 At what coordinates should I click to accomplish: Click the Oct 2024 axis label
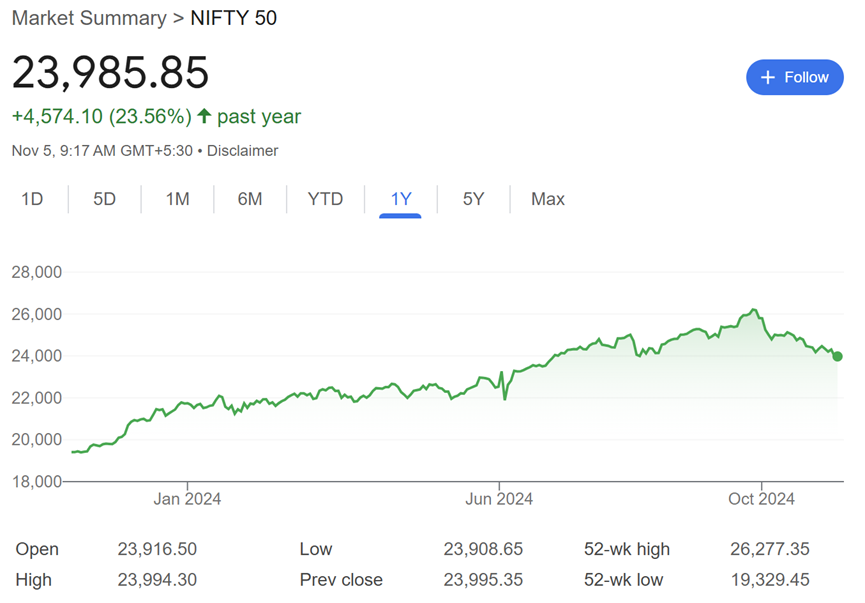(761, 498)
